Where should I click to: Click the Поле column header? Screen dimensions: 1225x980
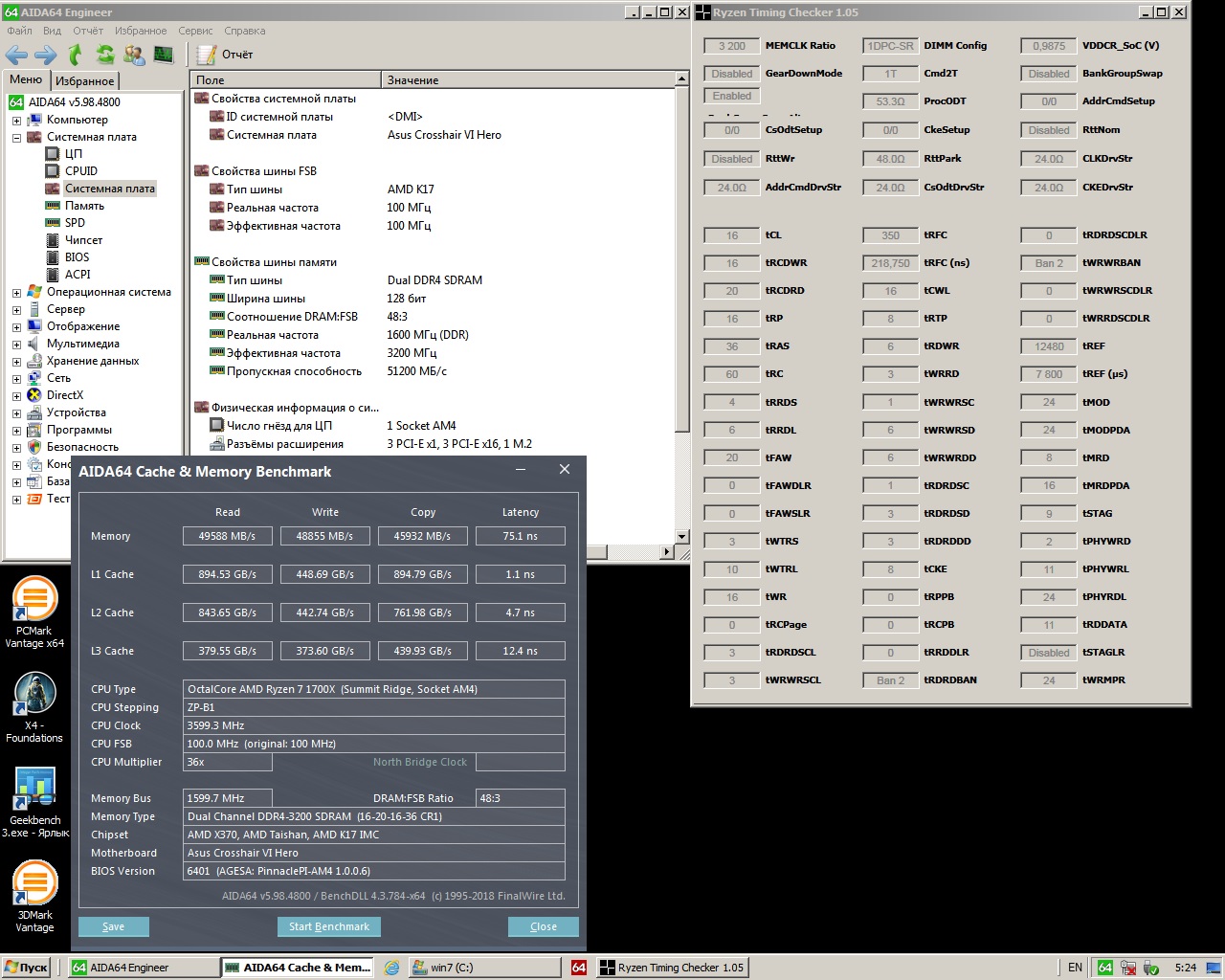tap(286, 80)
